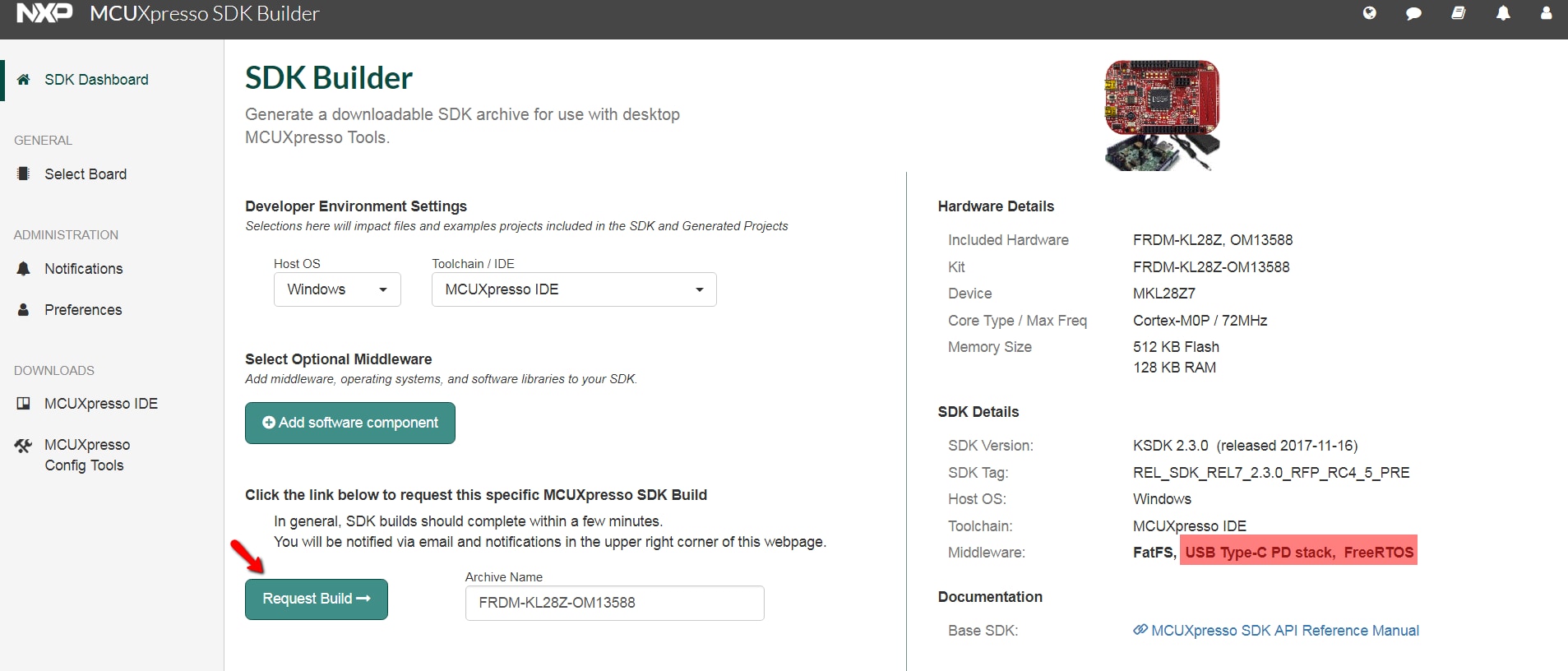Click the FRDM-KL28Z board thumbnail image
The image size is (1568, 671).
[x=1162, y=114]
